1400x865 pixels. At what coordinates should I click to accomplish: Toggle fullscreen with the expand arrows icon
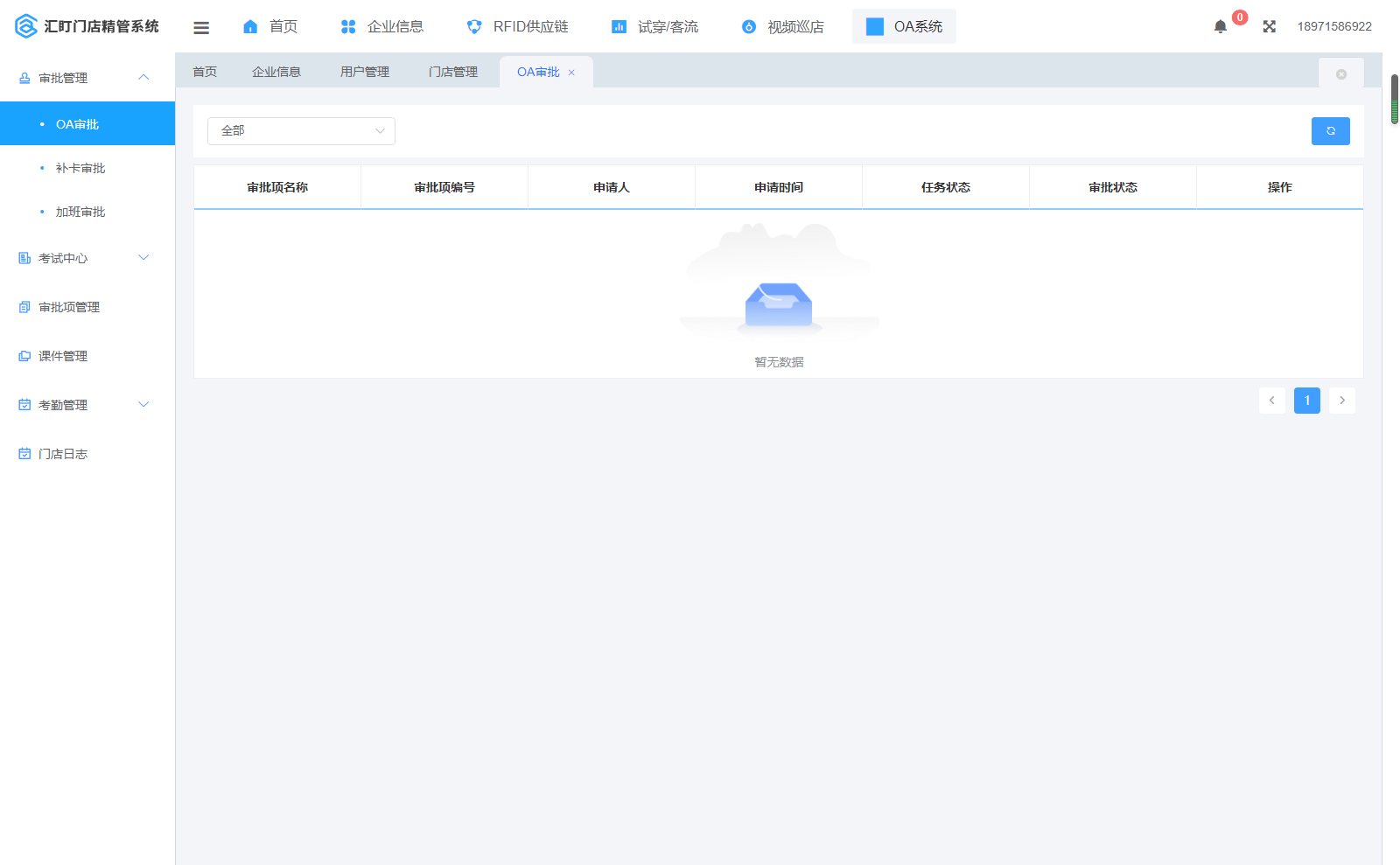1270,26
